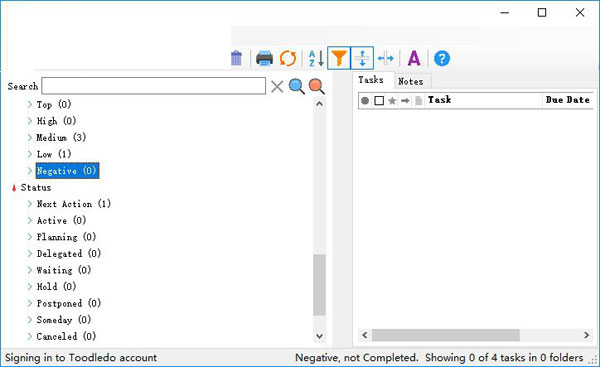Select the Waiting (0) status

(x=64, y=270)
